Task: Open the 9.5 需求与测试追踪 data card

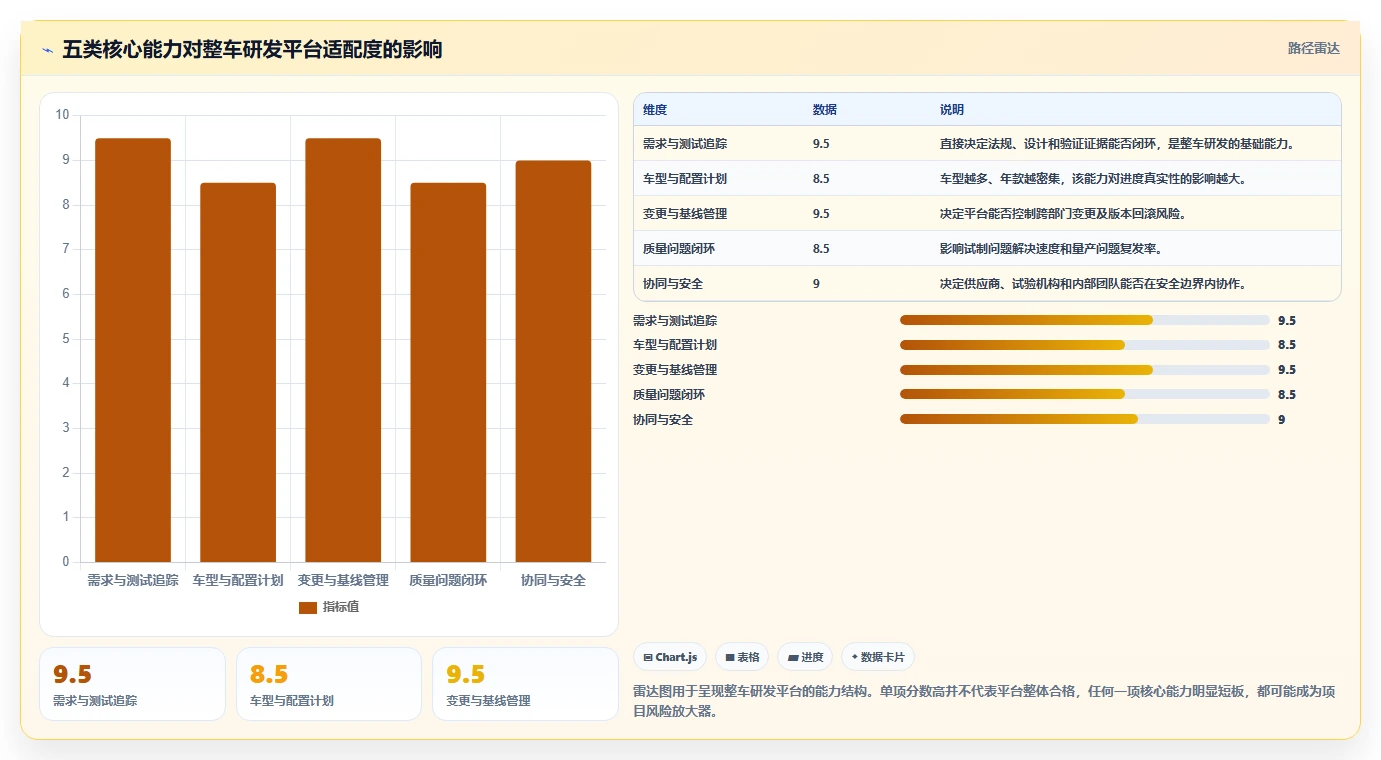Action: click(x=132, y=684)
